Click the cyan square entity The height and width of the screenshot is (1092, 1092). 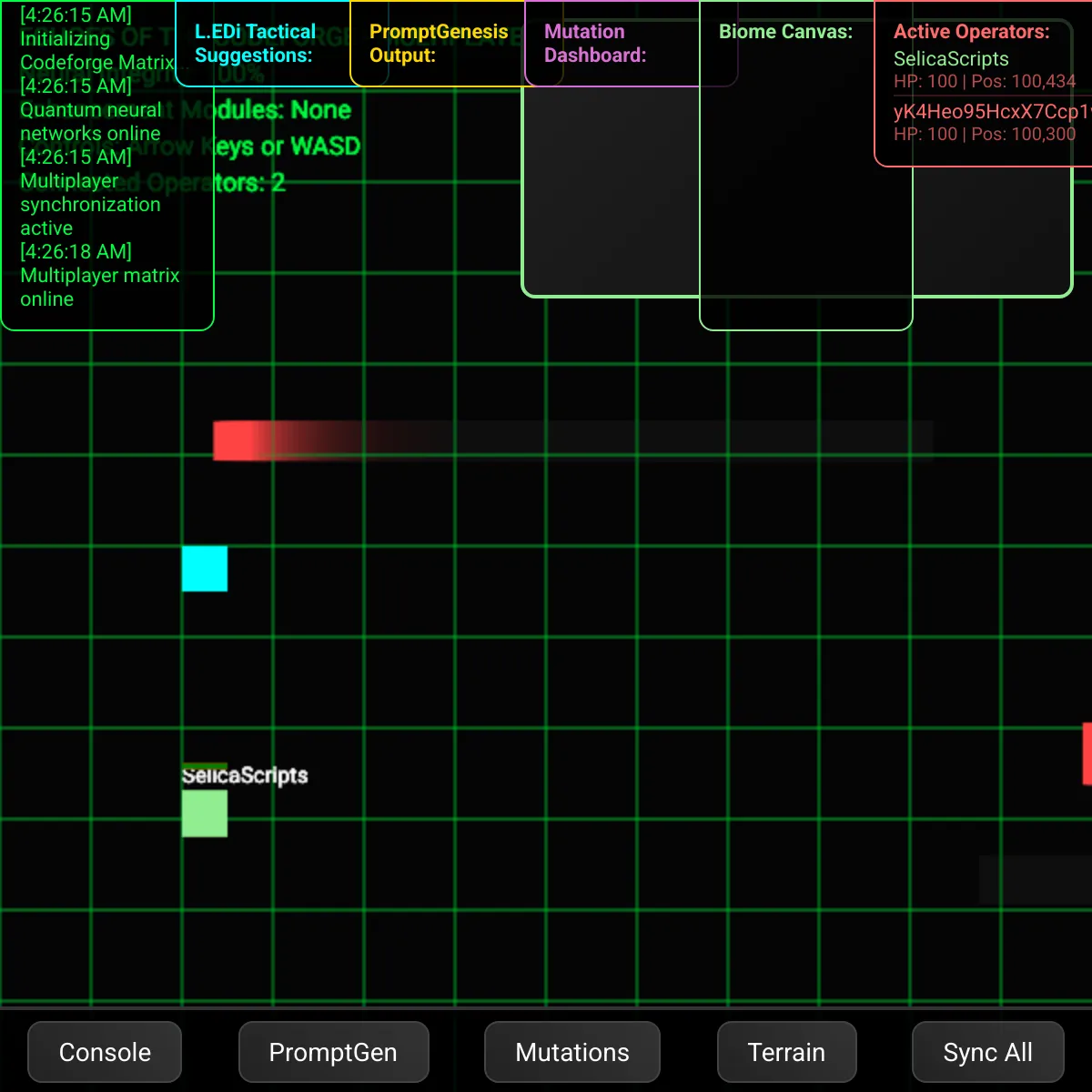pos(205,569)
